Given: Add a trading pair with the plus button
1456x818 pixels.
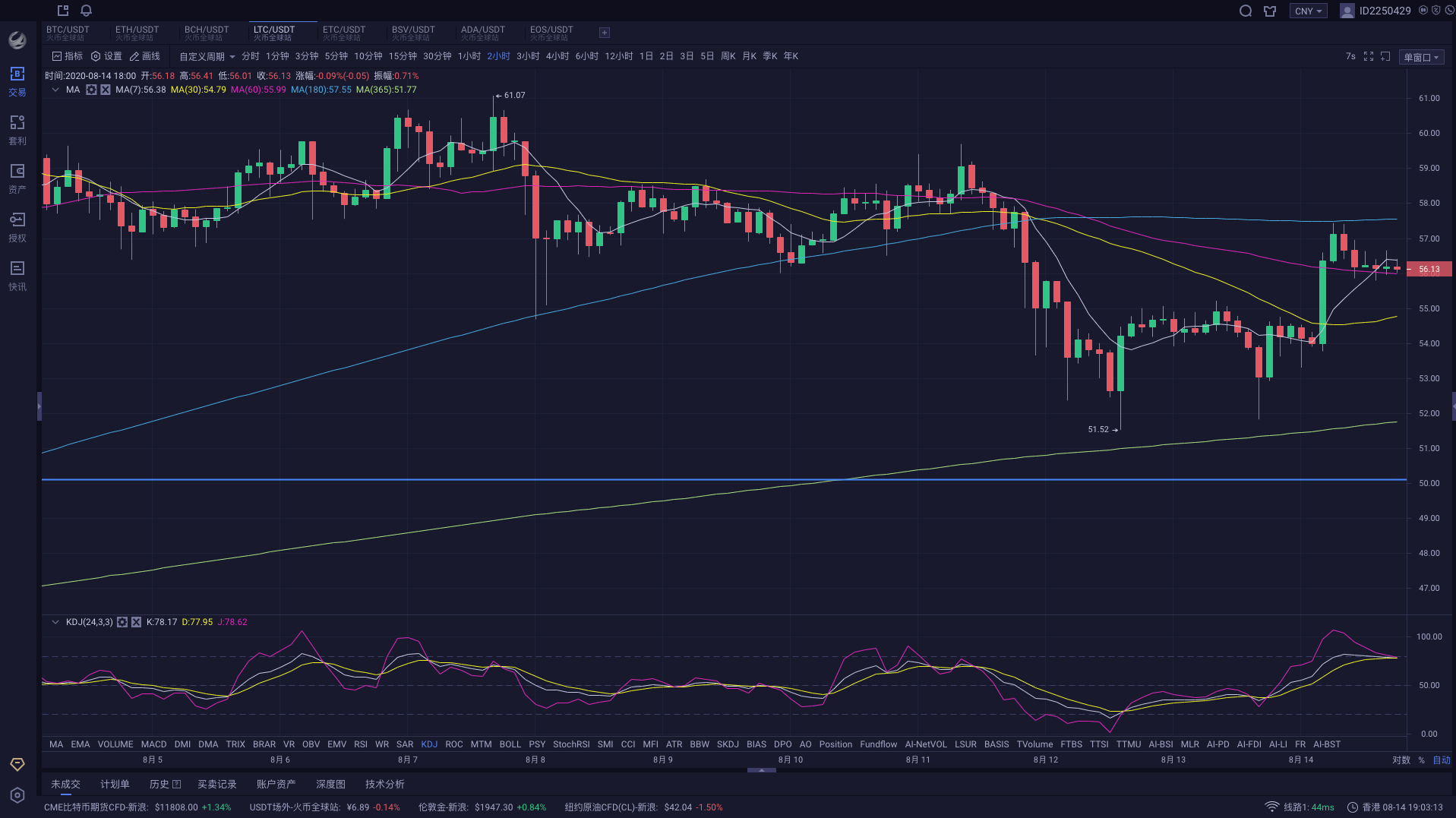Looking at the screenshot, I should click(604, 32).
